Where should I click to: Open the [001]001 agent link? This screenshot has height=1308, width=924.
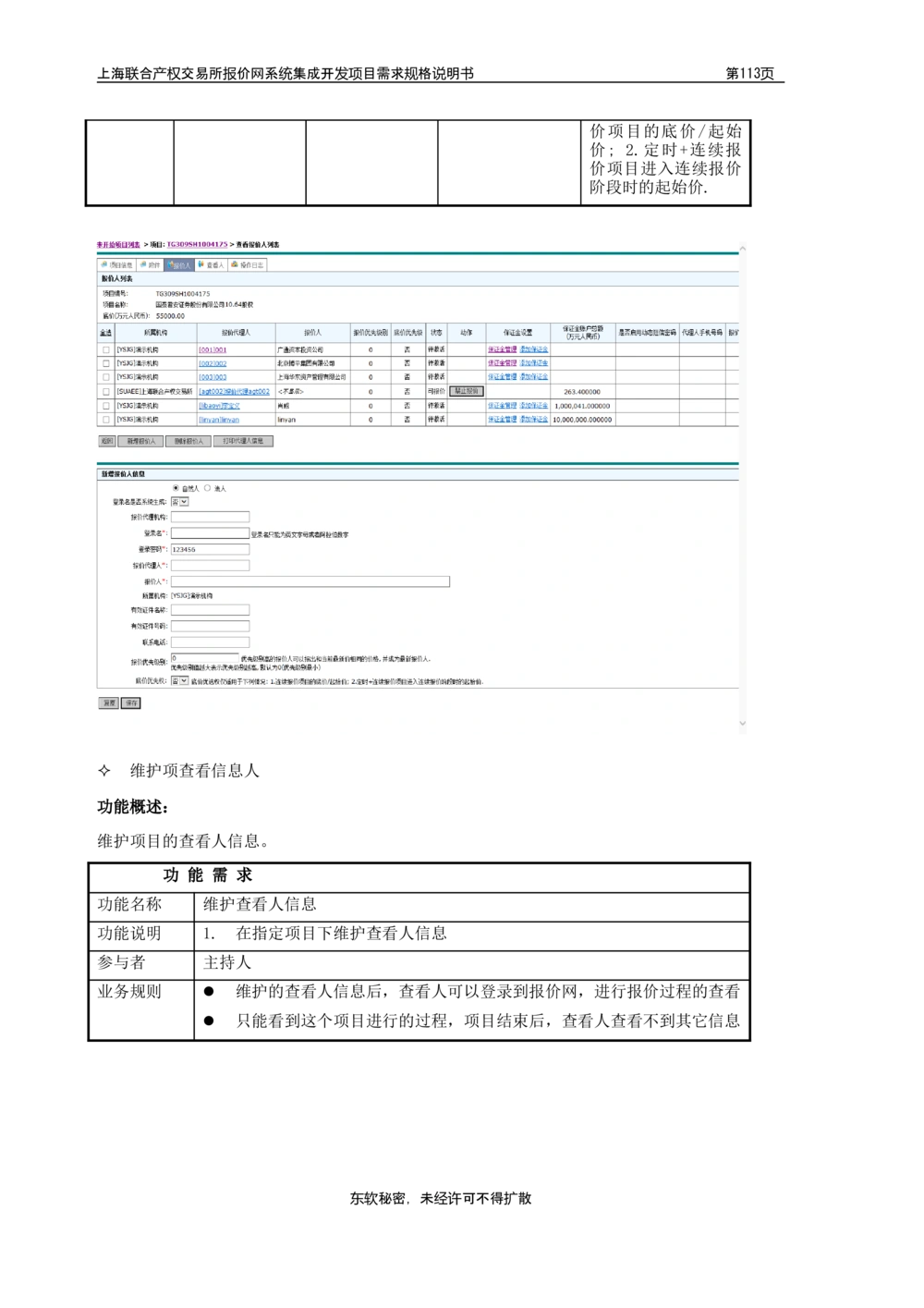point(213,350)
